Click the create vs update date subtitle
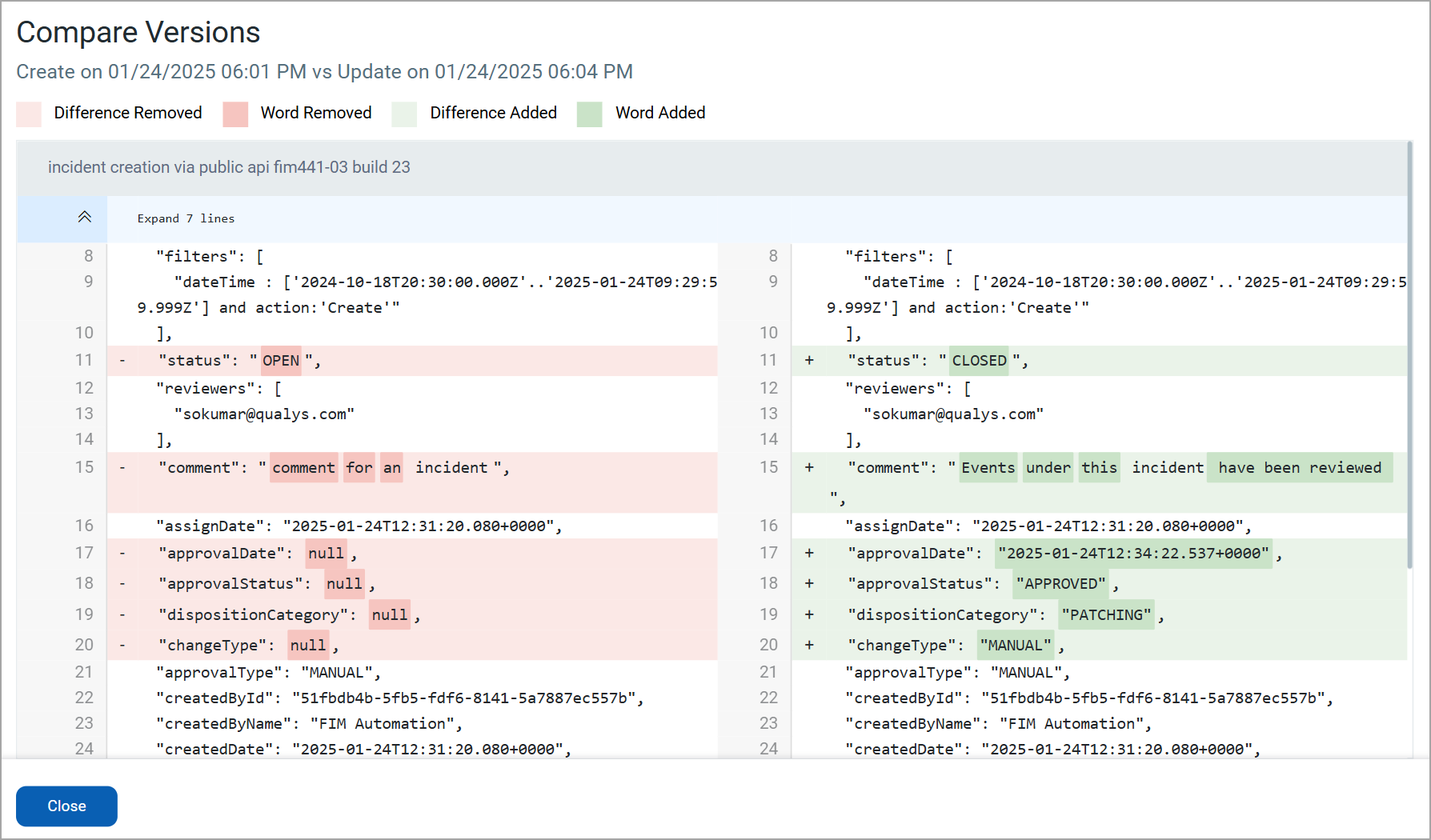Viewport: 1431px width, 840px height. [x=324, y=72]
